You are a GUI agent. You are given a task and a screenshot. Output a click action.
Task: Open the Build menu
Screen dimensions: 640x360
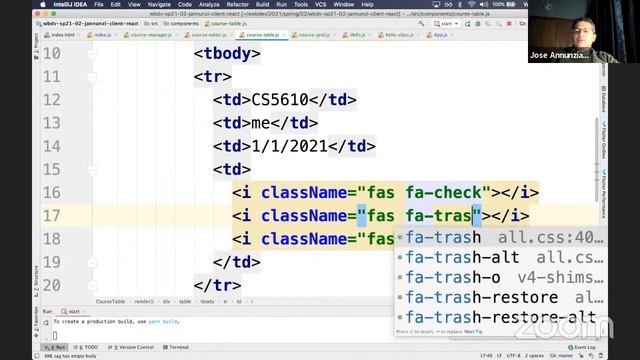click(262, 4)
